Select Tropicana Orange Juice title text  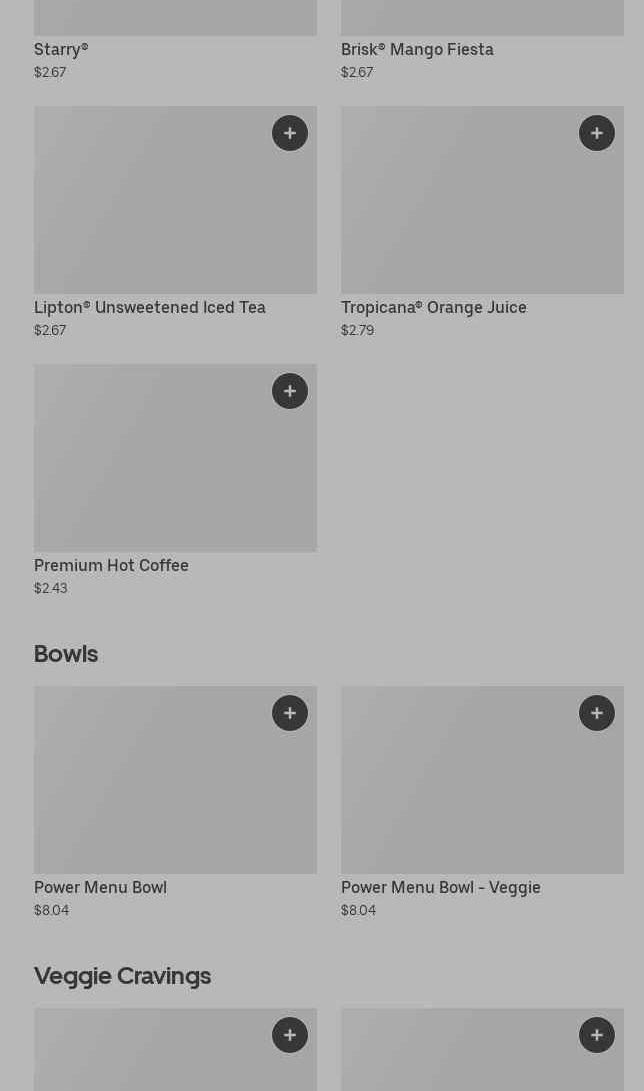coord(434,308)
